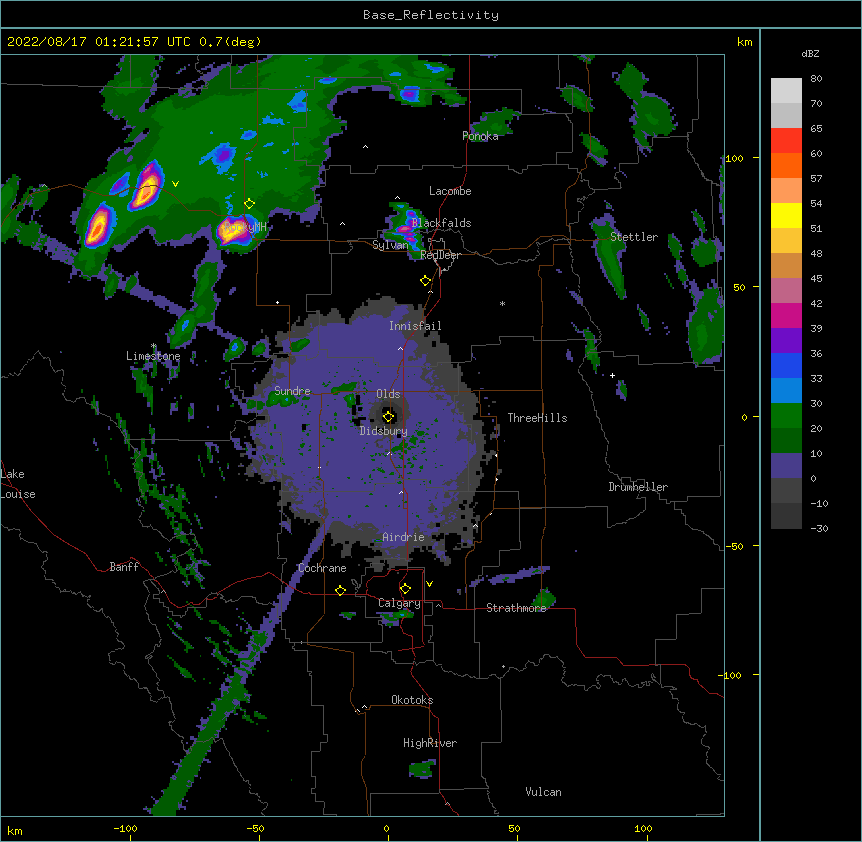862x842 pixels.
Task: Pick the slate purple 0-10 dBZ legend swatch
Action: tap(786, 466)
